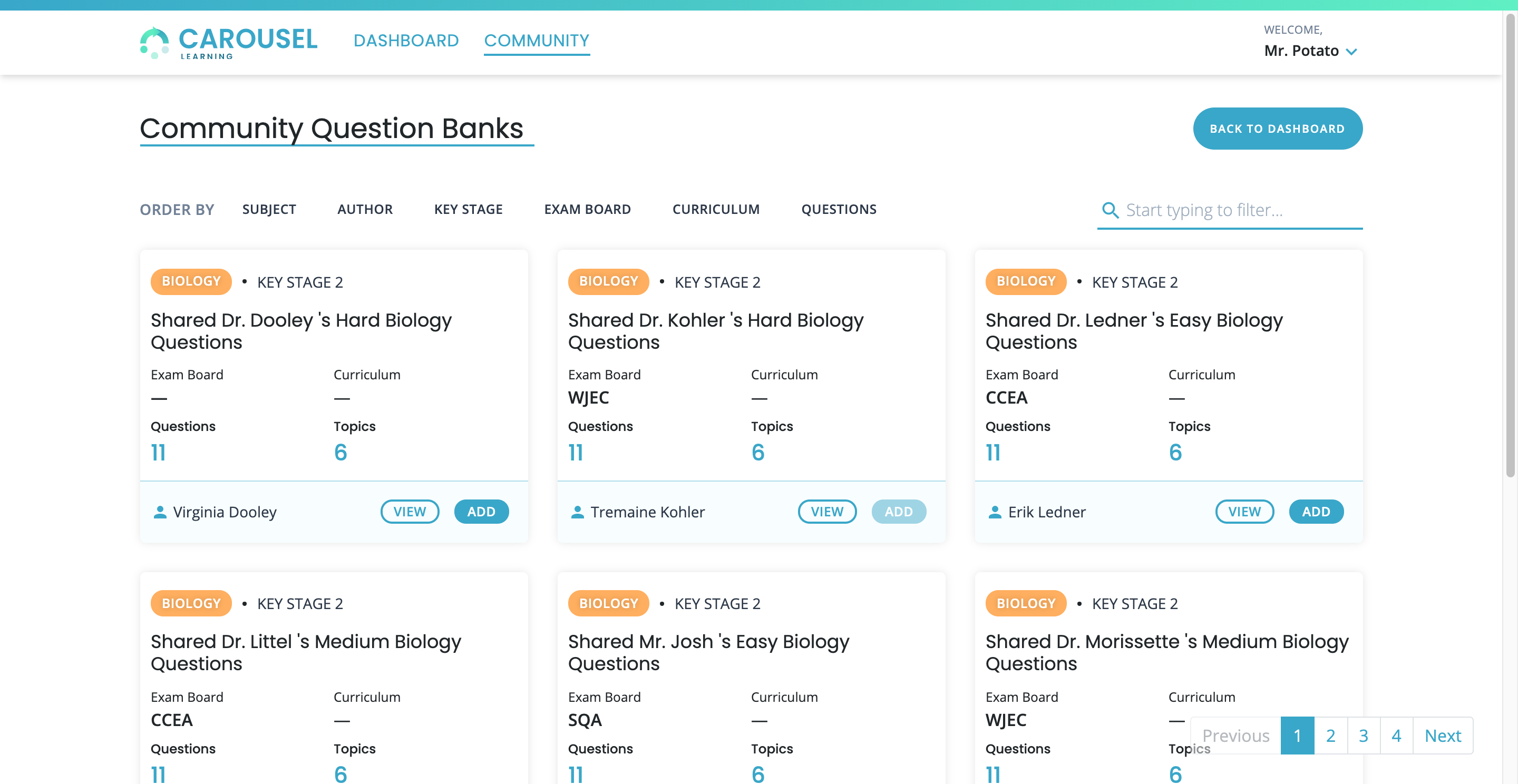Click Virginia Dooley's author person icon
Image resolution: width=1518 pixels, height=784 pixels.
160,512
